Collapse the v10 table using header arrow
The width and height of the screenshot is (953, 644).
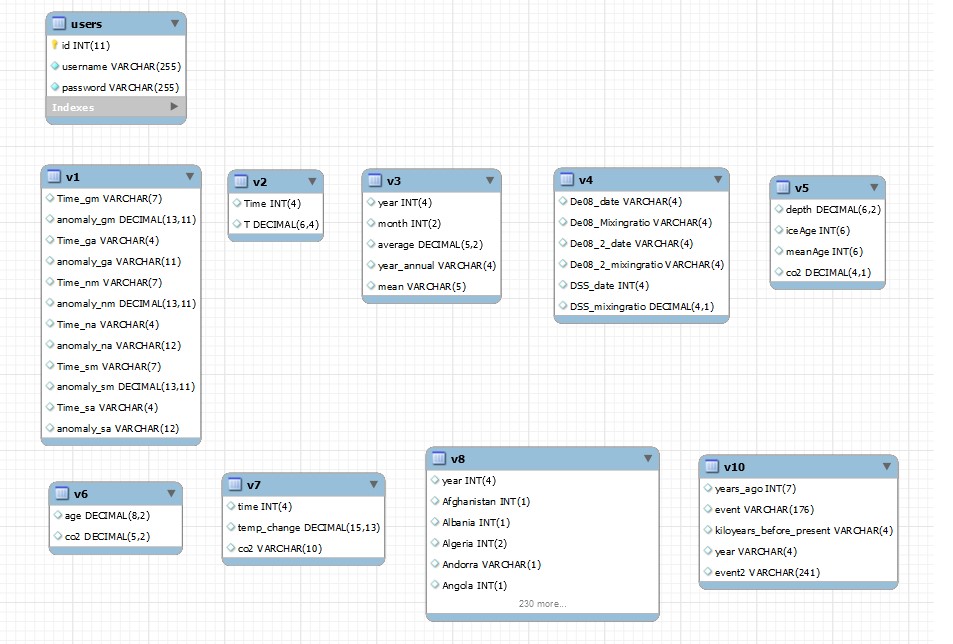pos(887,466)
